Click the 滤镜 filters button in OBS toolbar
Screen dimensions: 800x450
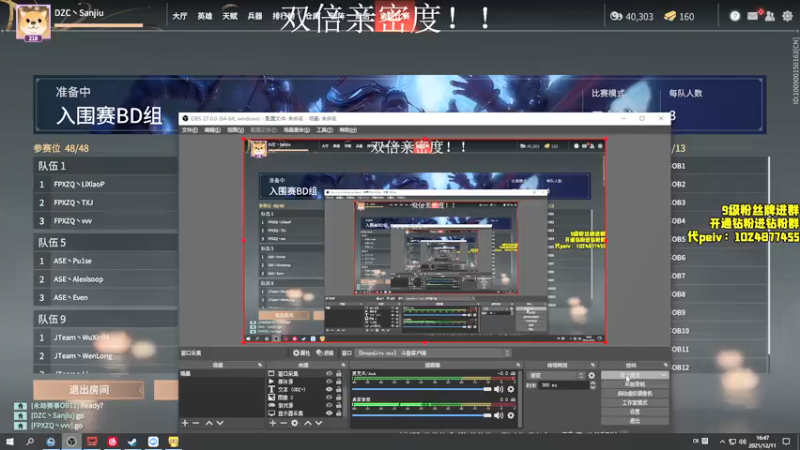tap(325, 353)
